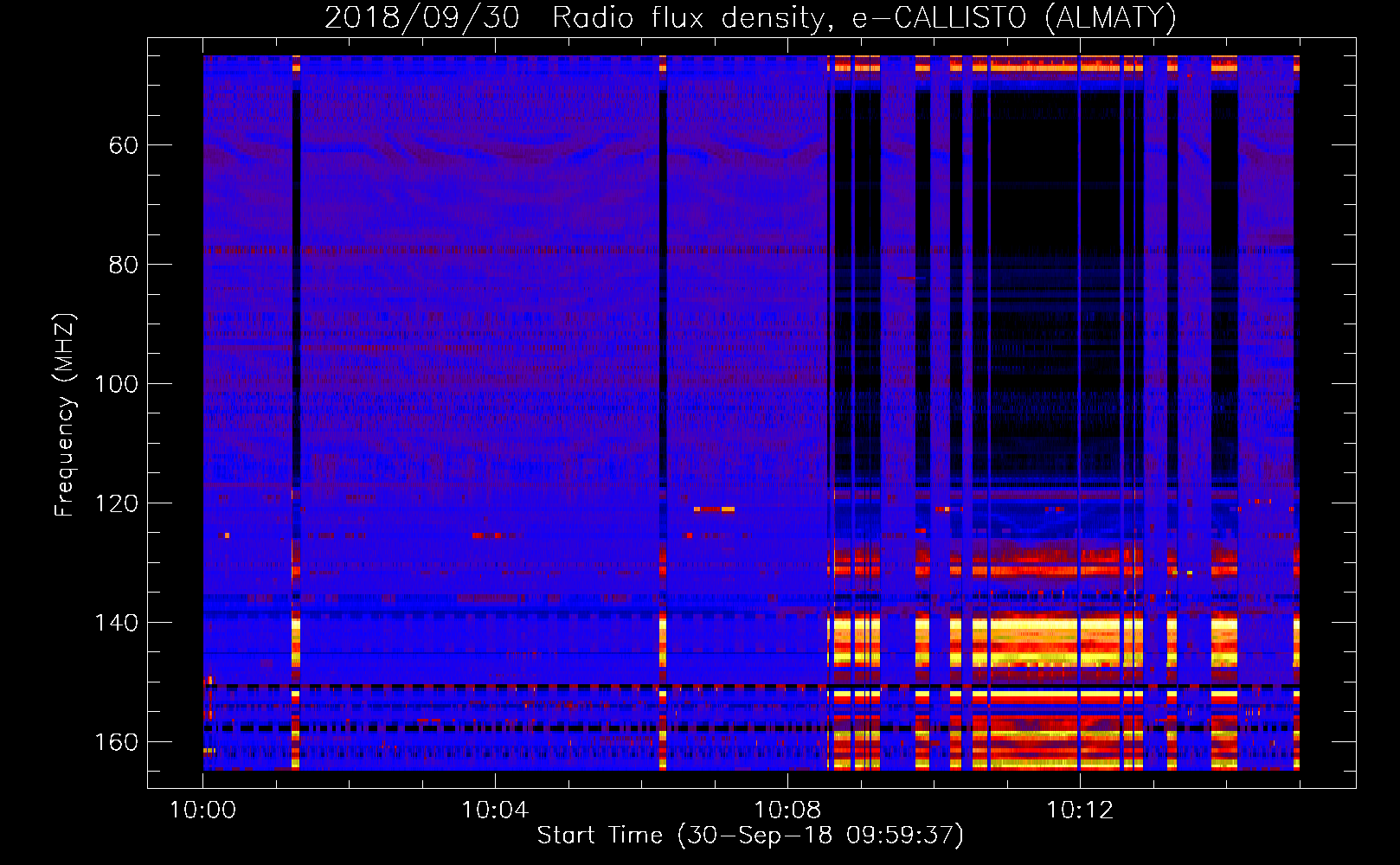Select the '10:00' time tick label
This screenshot has width=1400, height=865.
pos(202,811)
